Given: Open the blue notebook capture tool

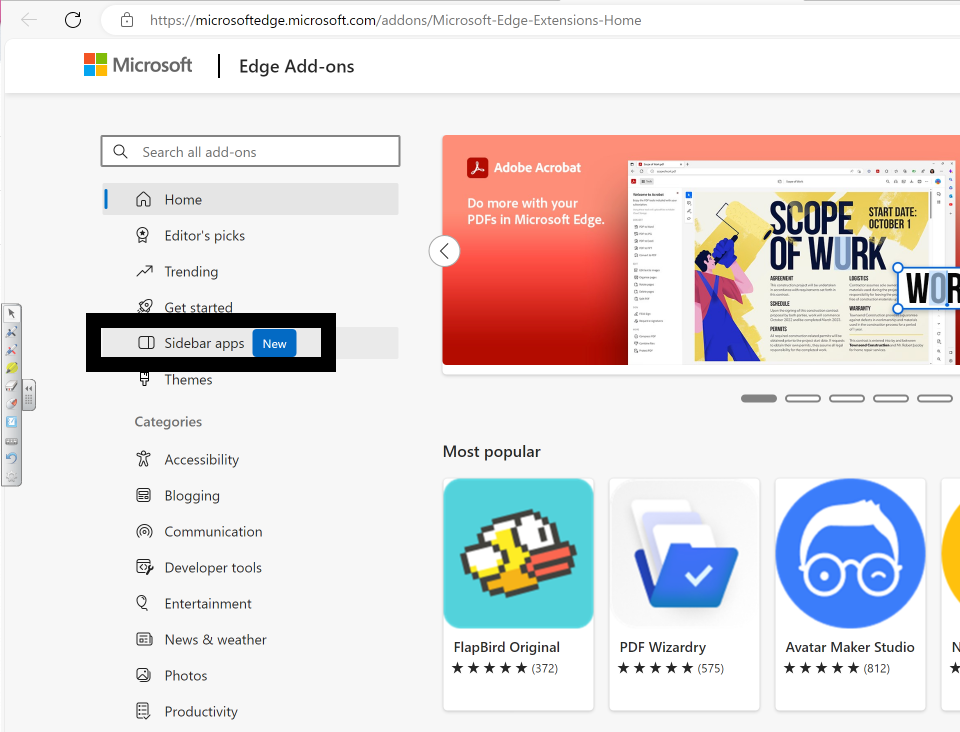Looking at the screenshot, I should pos(12,422).
